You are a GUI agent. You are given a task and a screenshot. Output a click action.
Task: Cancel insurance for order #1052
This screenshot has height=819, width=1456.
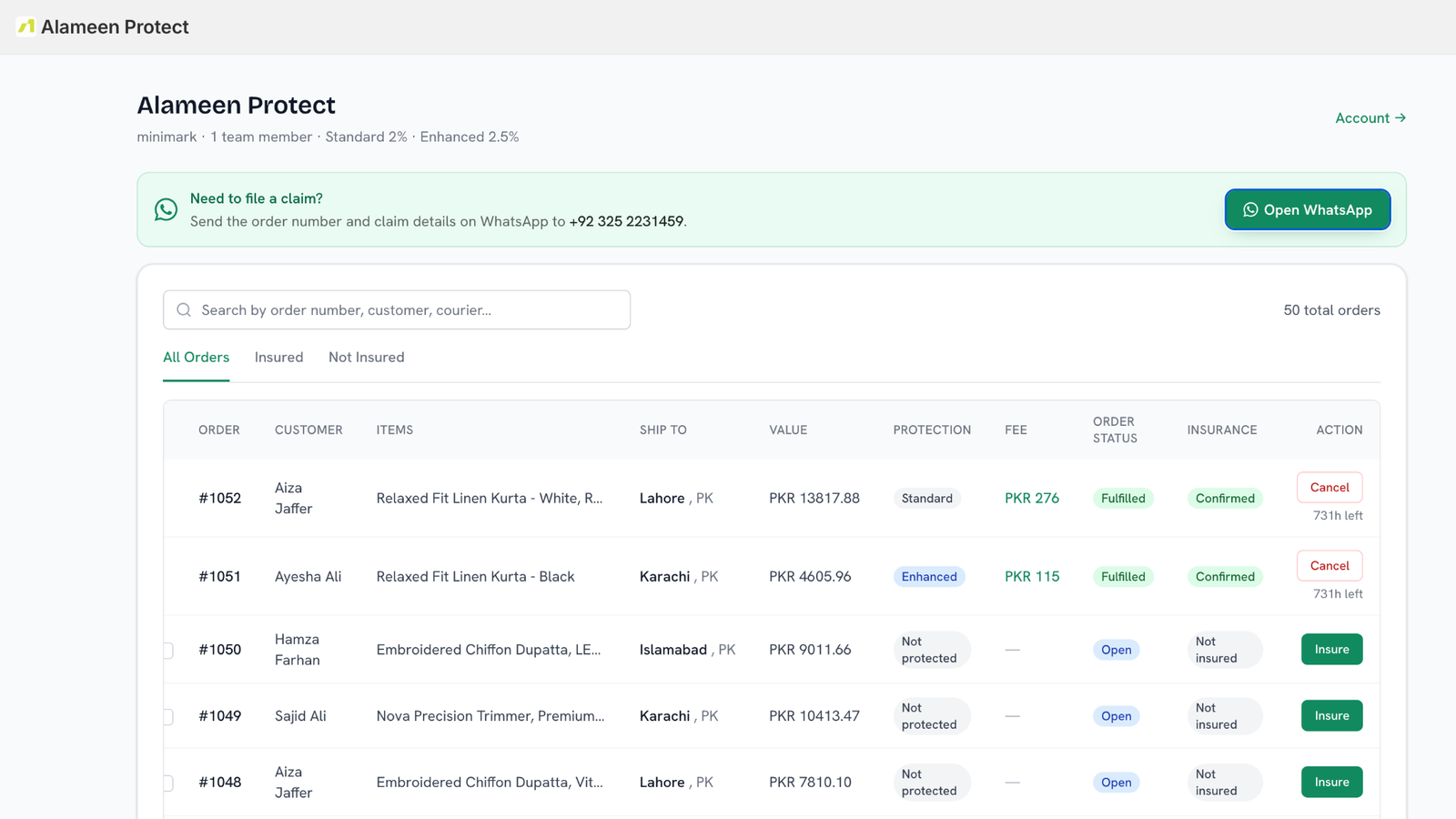[1330, 487]
